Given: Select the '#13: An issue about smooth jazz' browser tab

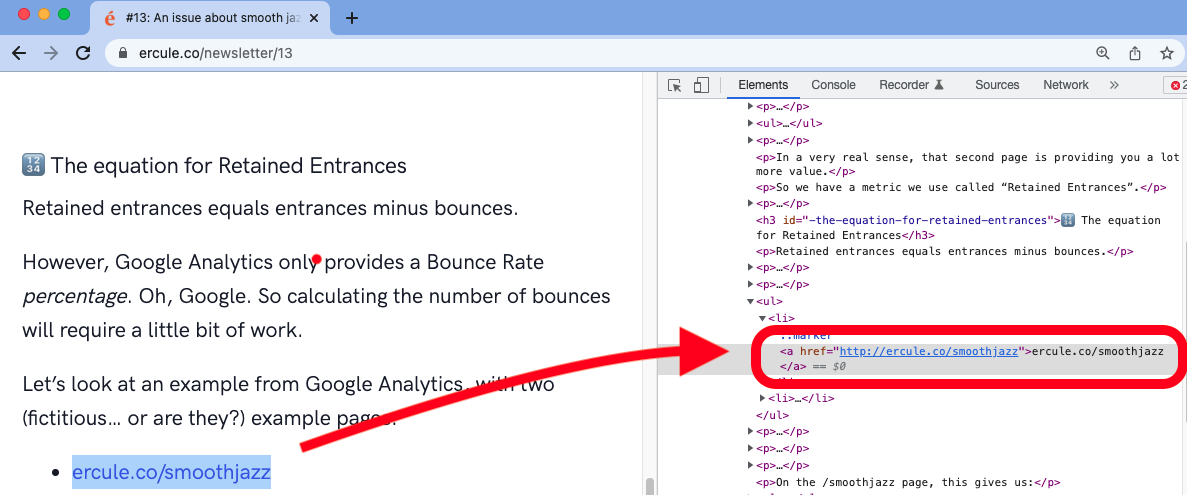Looking at the screenshot, I should pos(209,18).
